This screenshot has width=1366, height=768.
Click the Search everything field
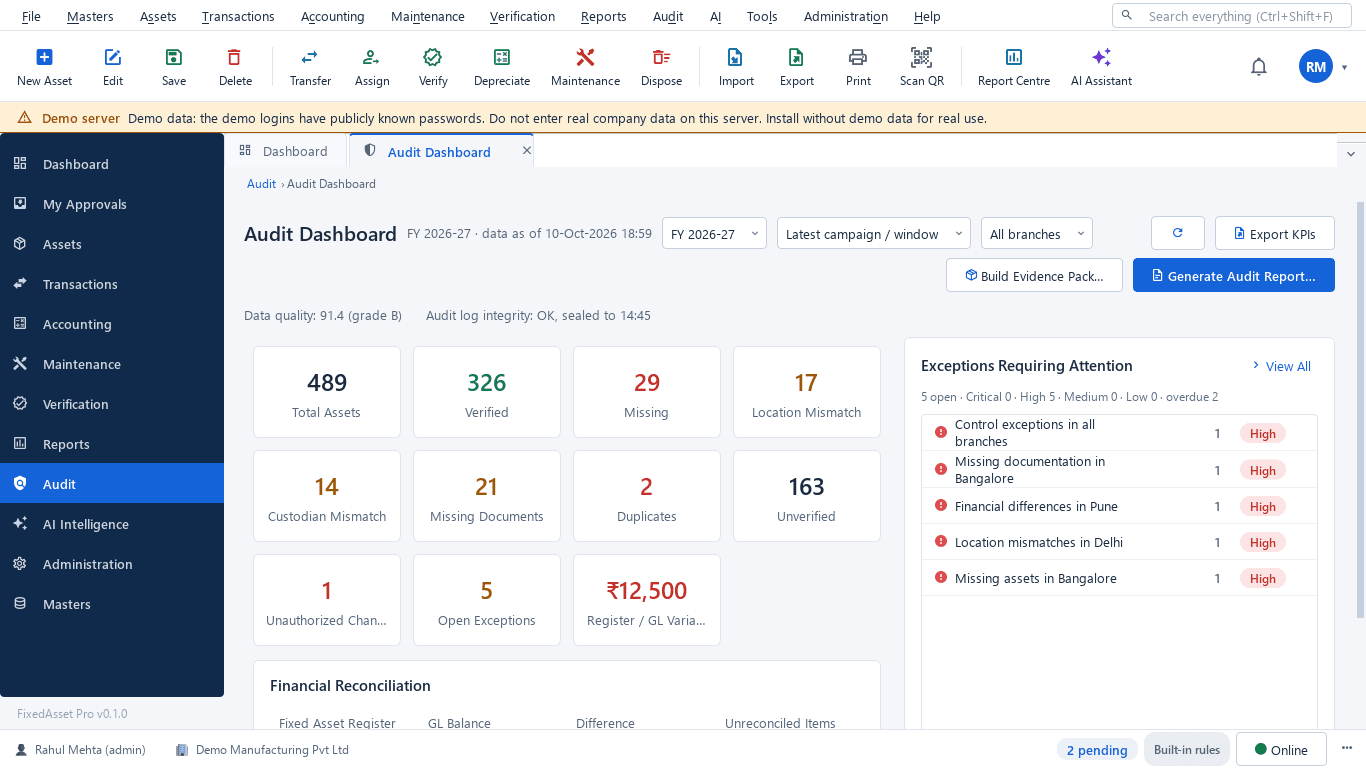point(1232,16)
